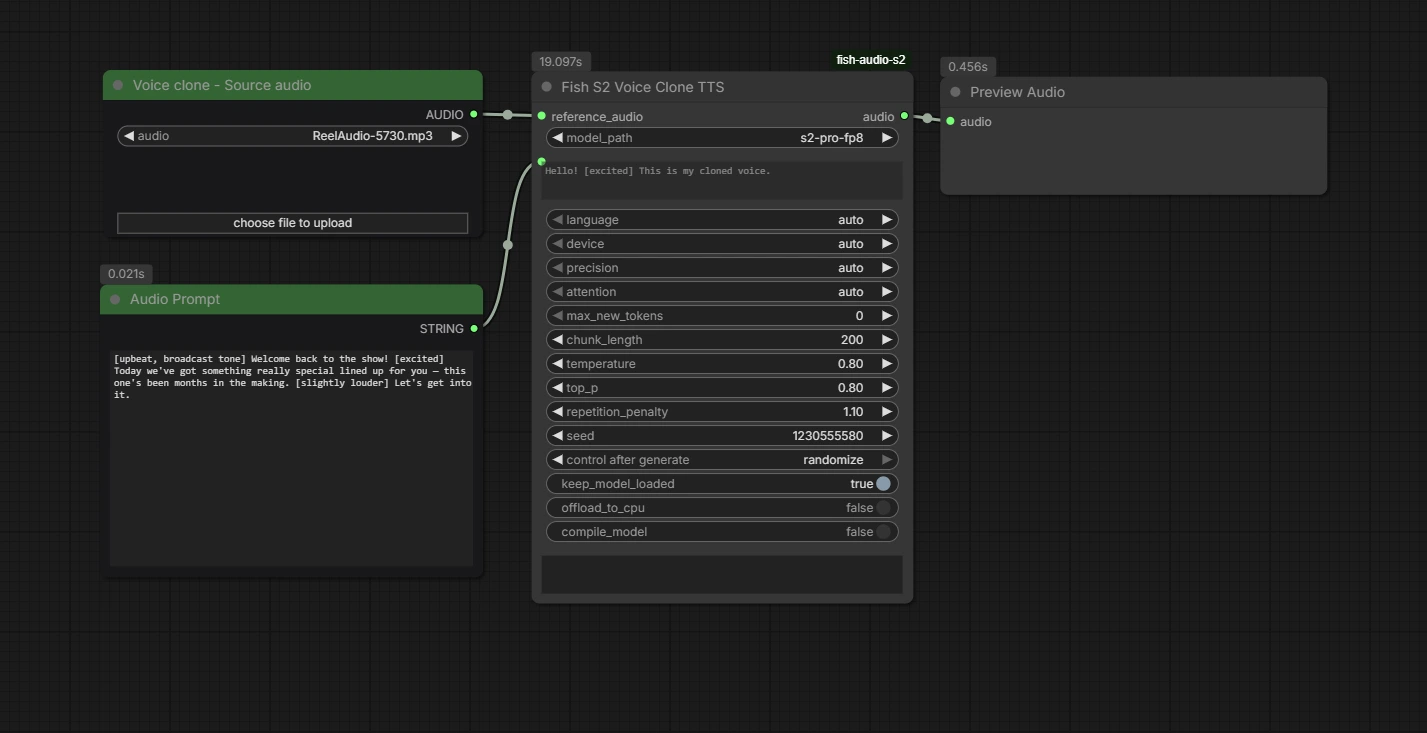Click the chunk_length value field
The width and height of the screenshot is (1427, 733).
722,340
